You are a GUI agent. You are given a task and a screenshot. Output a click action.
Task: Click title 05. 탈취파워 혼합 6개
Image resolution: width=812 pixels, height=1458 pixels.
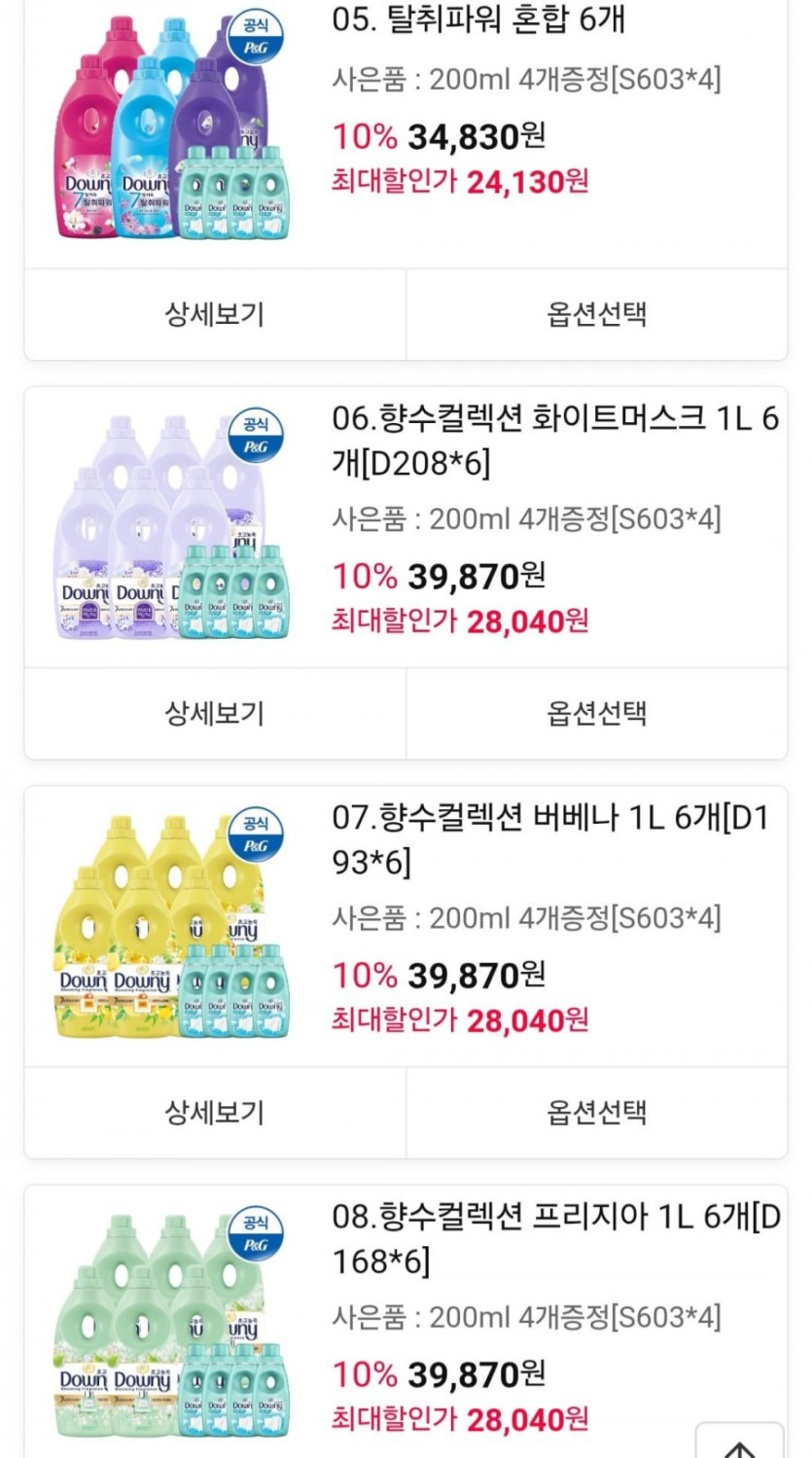click(x=478, y=20)
